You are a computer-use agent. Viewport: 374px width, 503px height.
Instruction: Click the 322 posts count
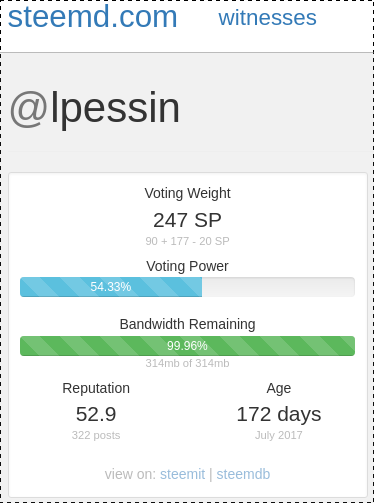click(x=96, y=435)
